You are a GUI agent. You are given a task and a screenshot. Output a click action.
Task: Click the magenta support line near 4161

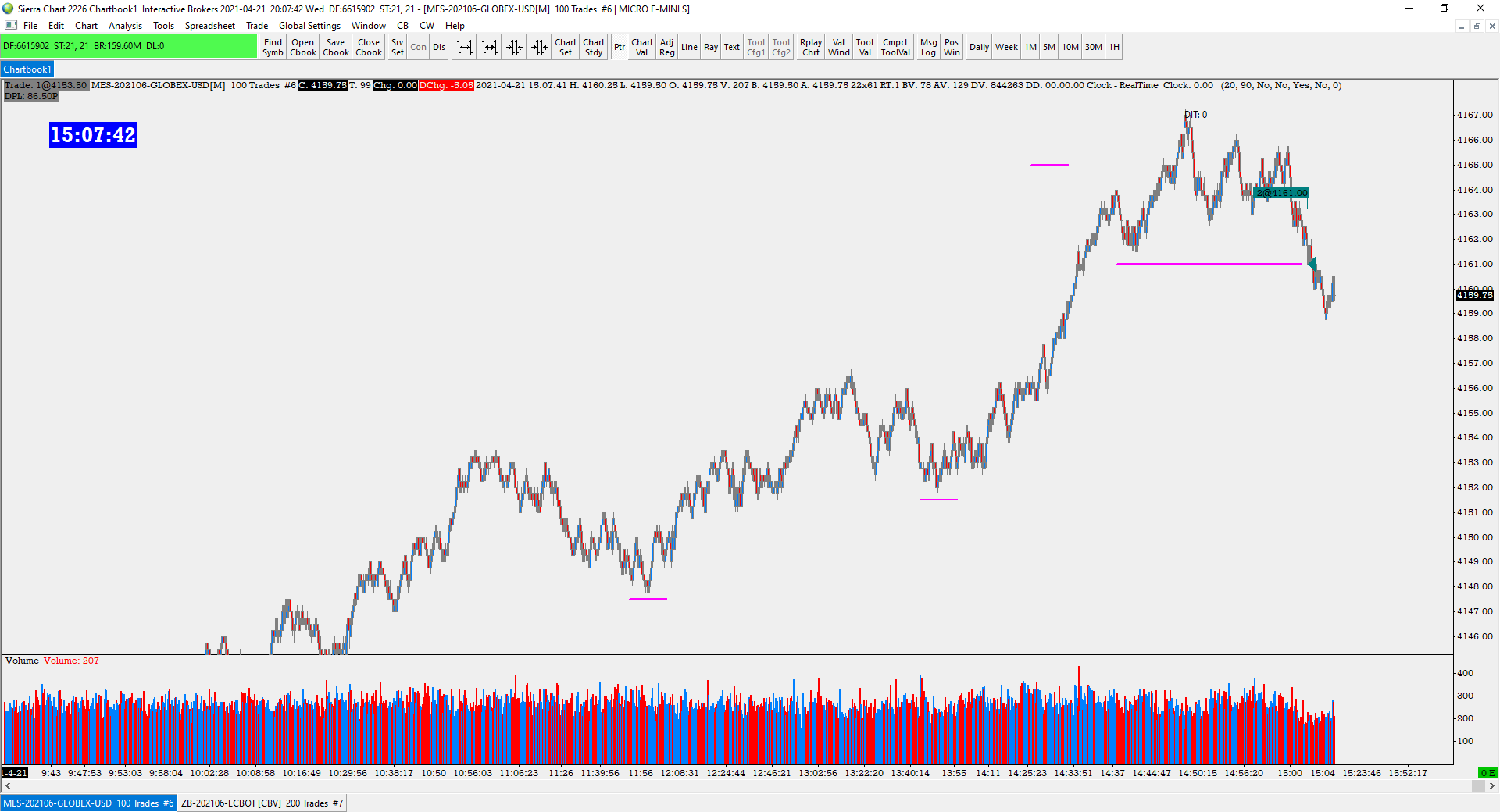(1209, 264)
